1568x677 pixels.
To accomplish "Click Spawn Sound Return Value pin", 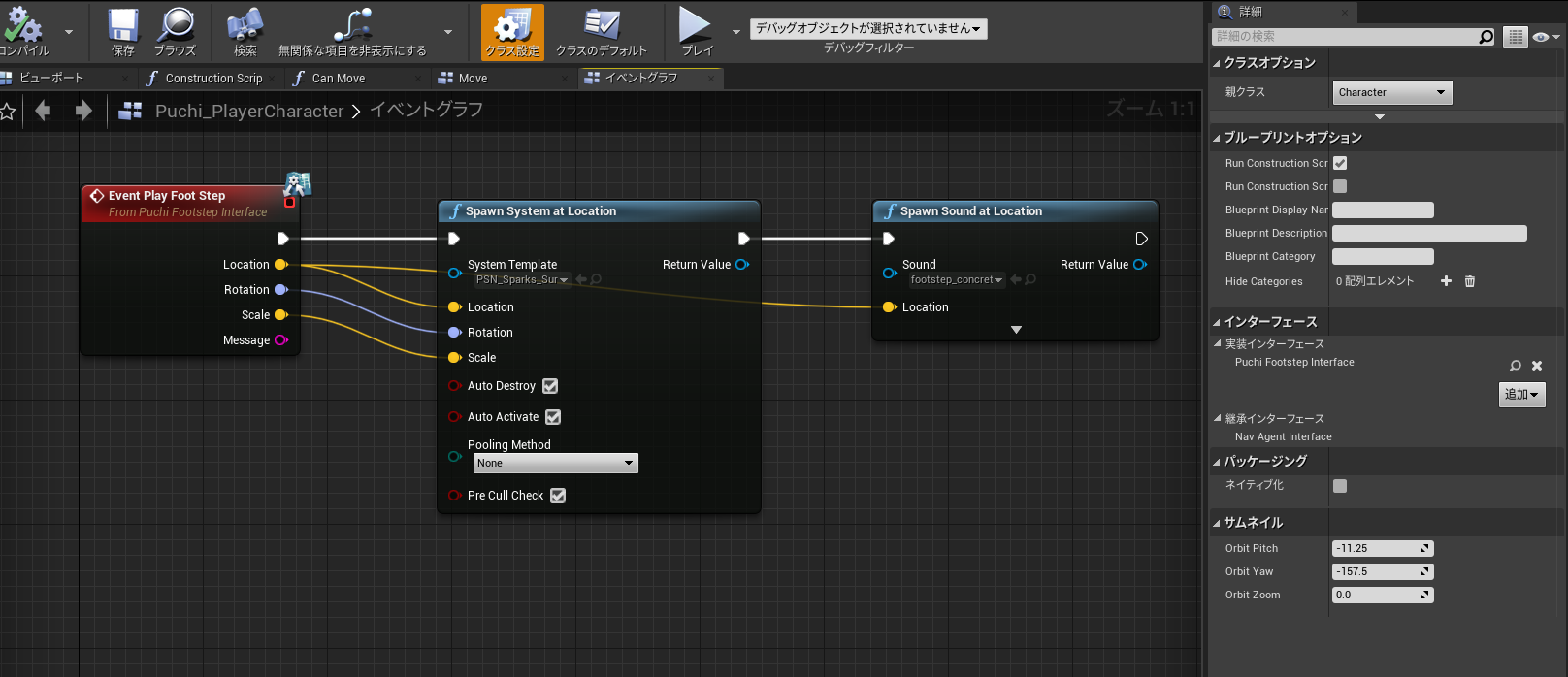I will pyautogui.click(x=1140, y=264).
